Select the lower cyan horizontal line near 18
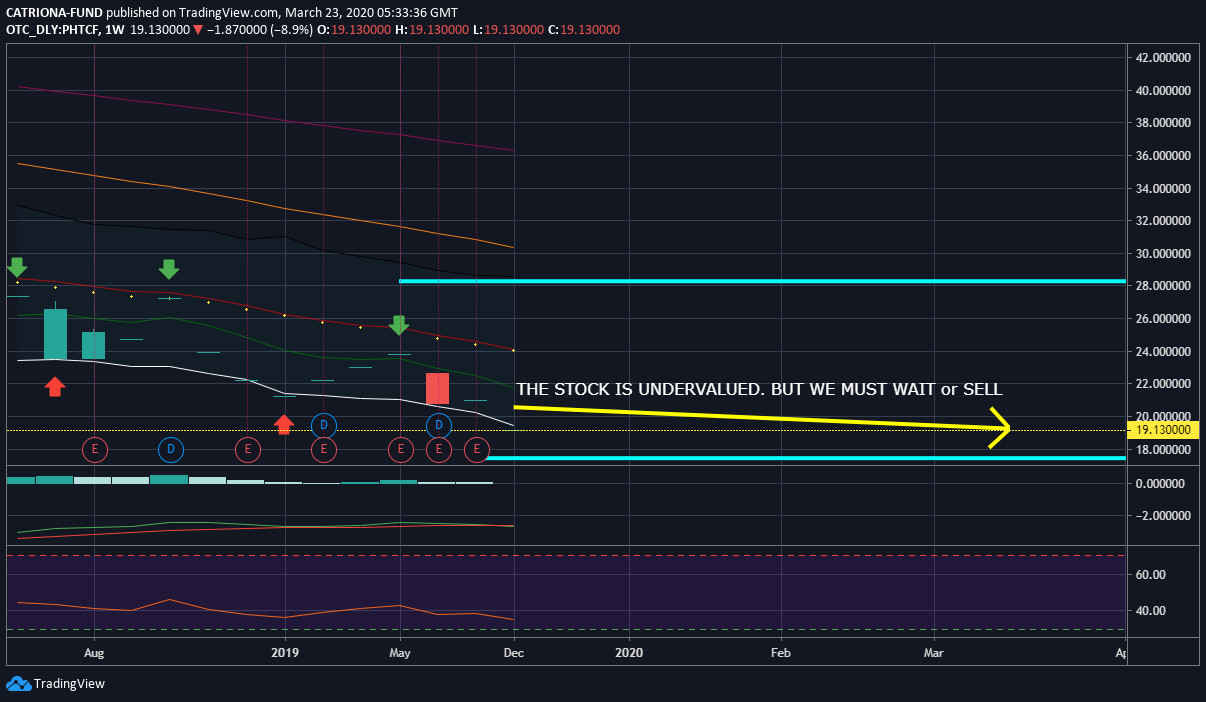 coord(806,458)
